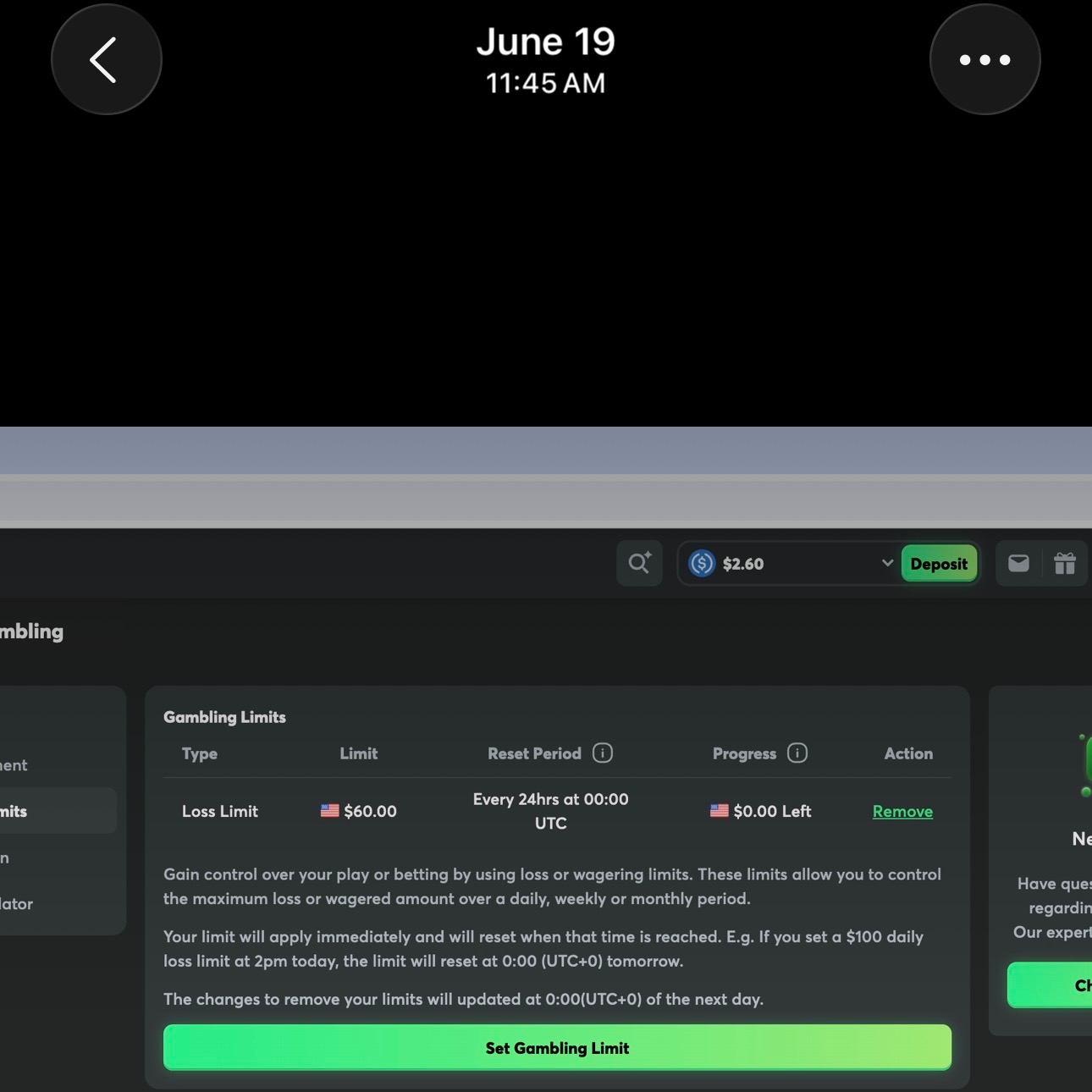Viewport: 1092px width, 1092px height.
Task: Click the Set Gambling Limit button
Action: point(557,1048)
